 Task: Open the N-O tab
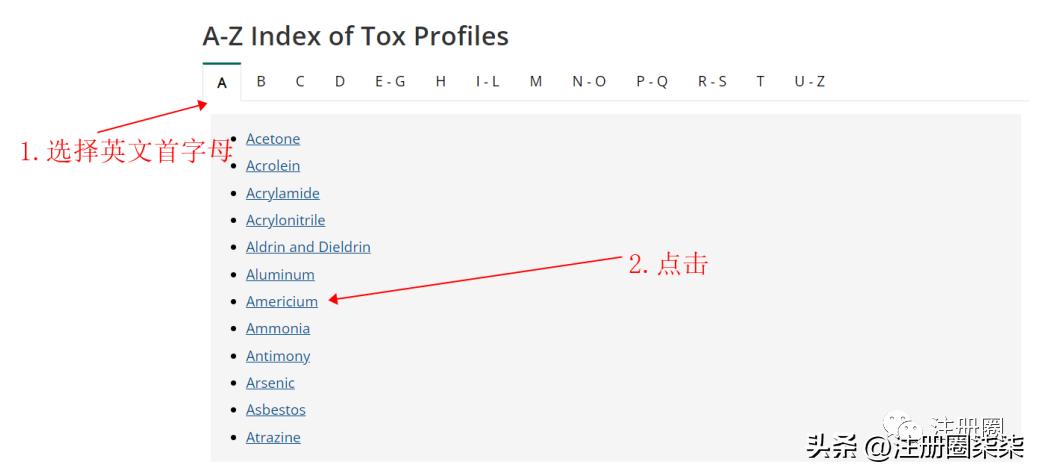(x=589, y=82)
